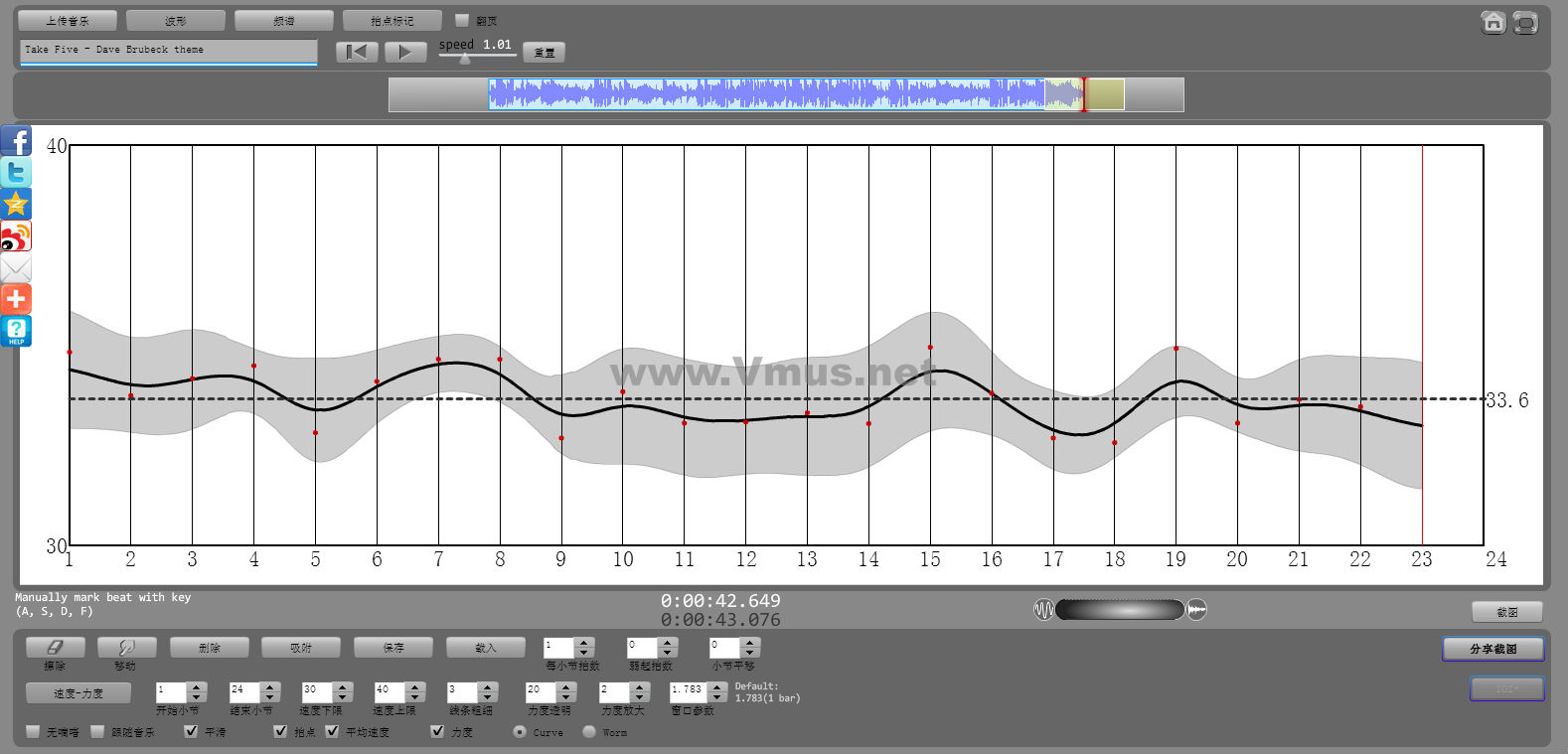This screenshot has height=754, width=1568.
Task: Decrease the 结束小节 value with down arrow
Action: point(270,697)
